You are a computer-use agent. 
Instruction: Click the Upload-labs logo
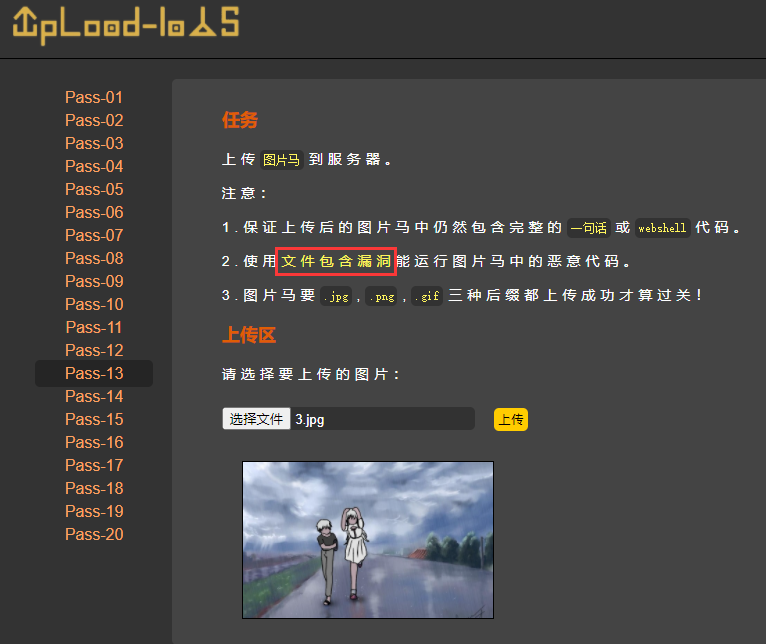(x=126, y=26)
